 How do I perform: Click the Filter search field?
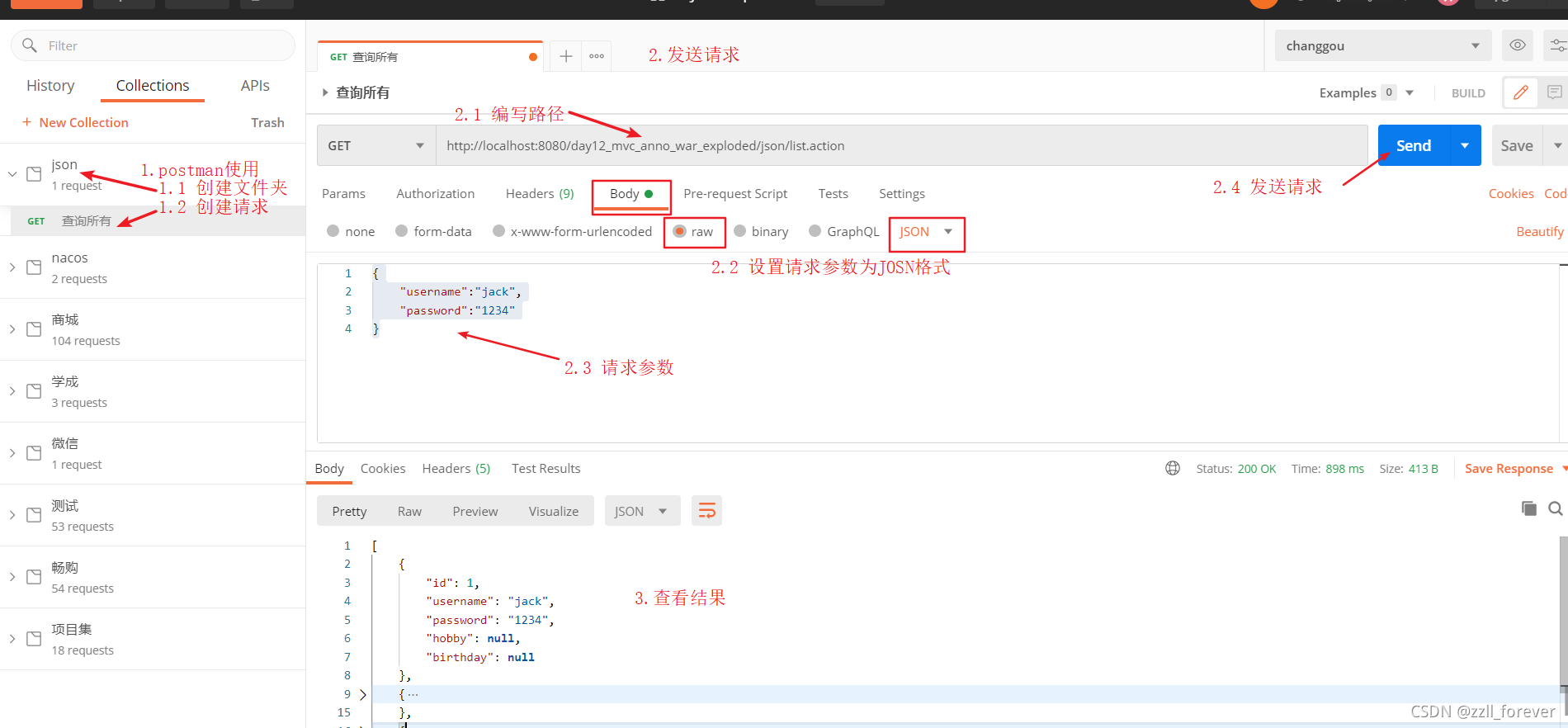point(153,45)
